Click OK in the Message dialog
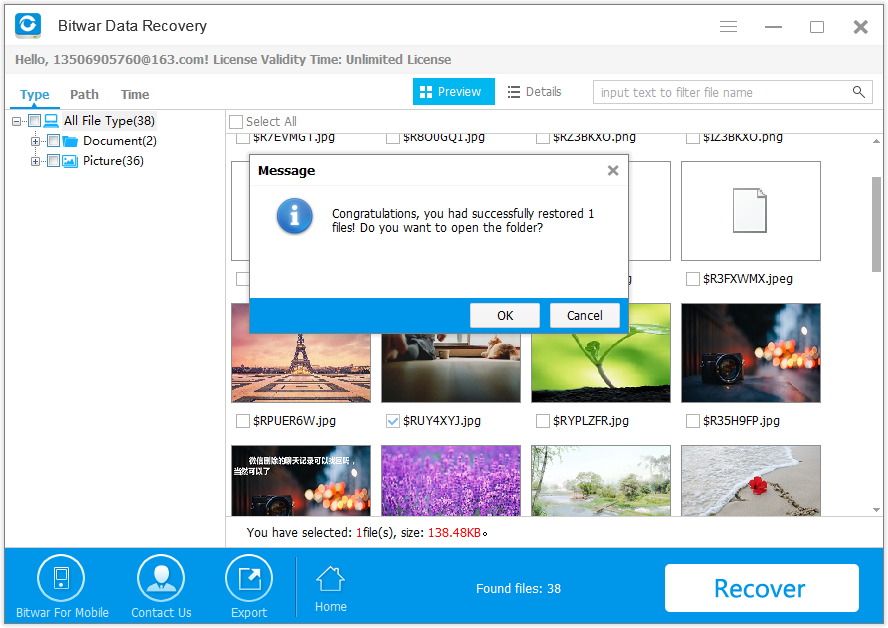The height and width of the screenshot is (628, 888). [505, 315]
